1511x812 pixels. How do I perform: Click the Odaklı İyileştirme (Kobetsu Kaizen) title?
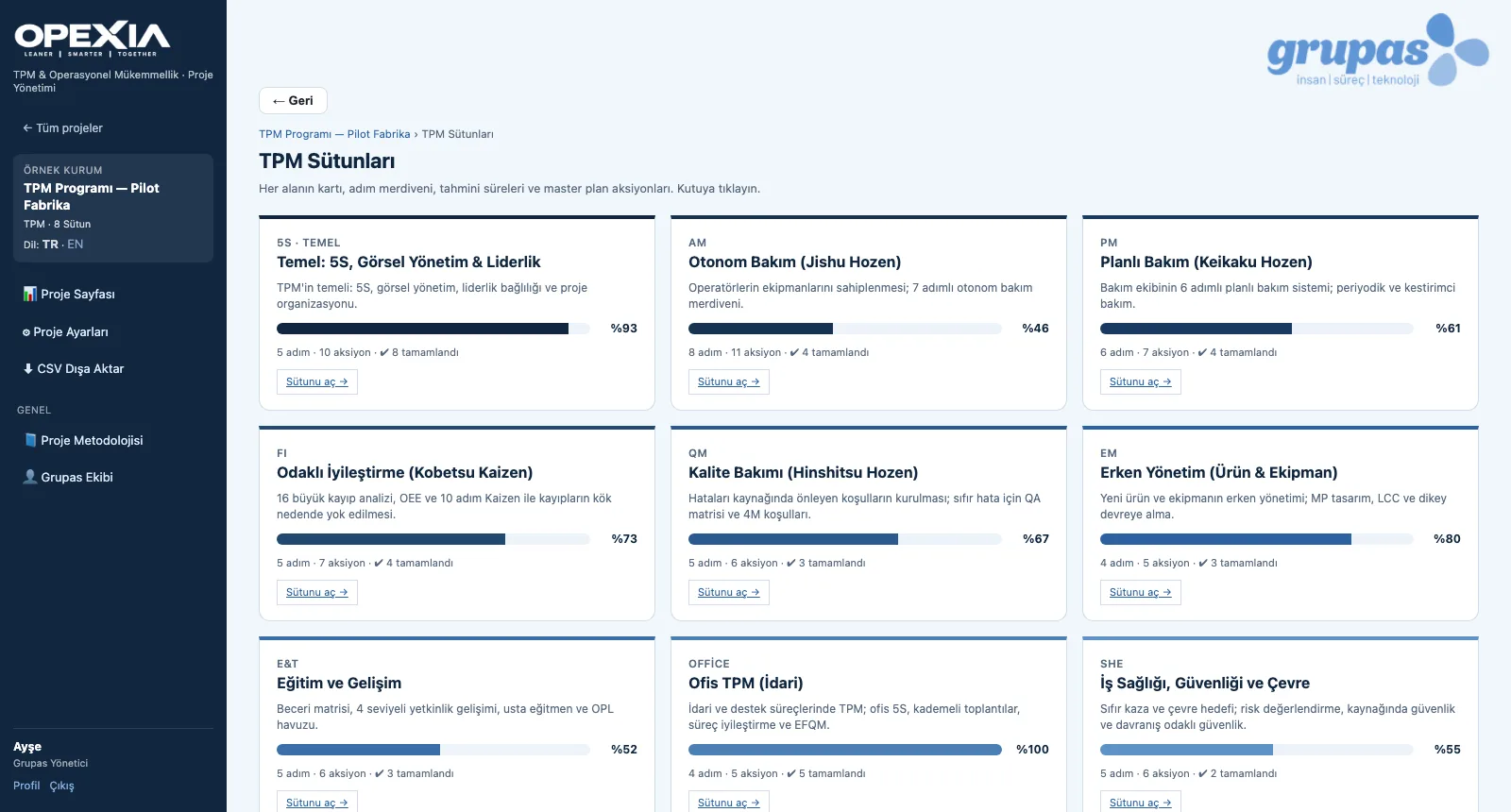point(404,472)
